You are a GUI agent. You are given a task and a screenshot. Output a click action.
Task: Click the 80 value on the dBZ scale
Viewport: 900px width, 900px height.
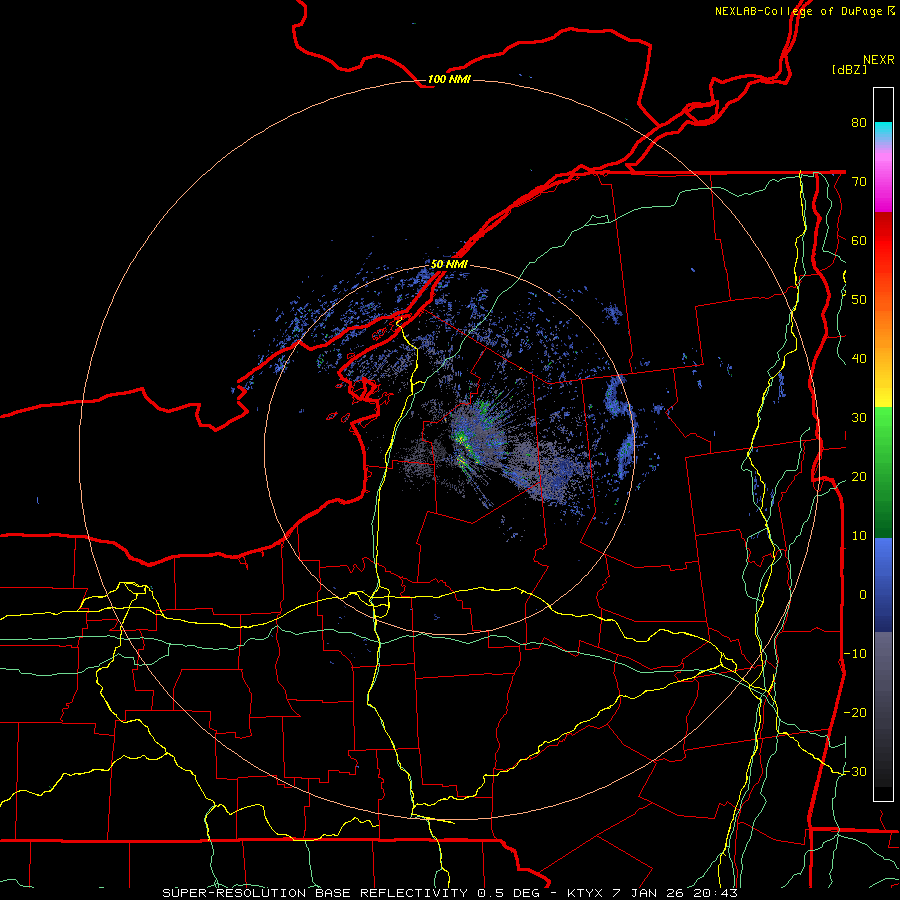(x=859, y=122)
